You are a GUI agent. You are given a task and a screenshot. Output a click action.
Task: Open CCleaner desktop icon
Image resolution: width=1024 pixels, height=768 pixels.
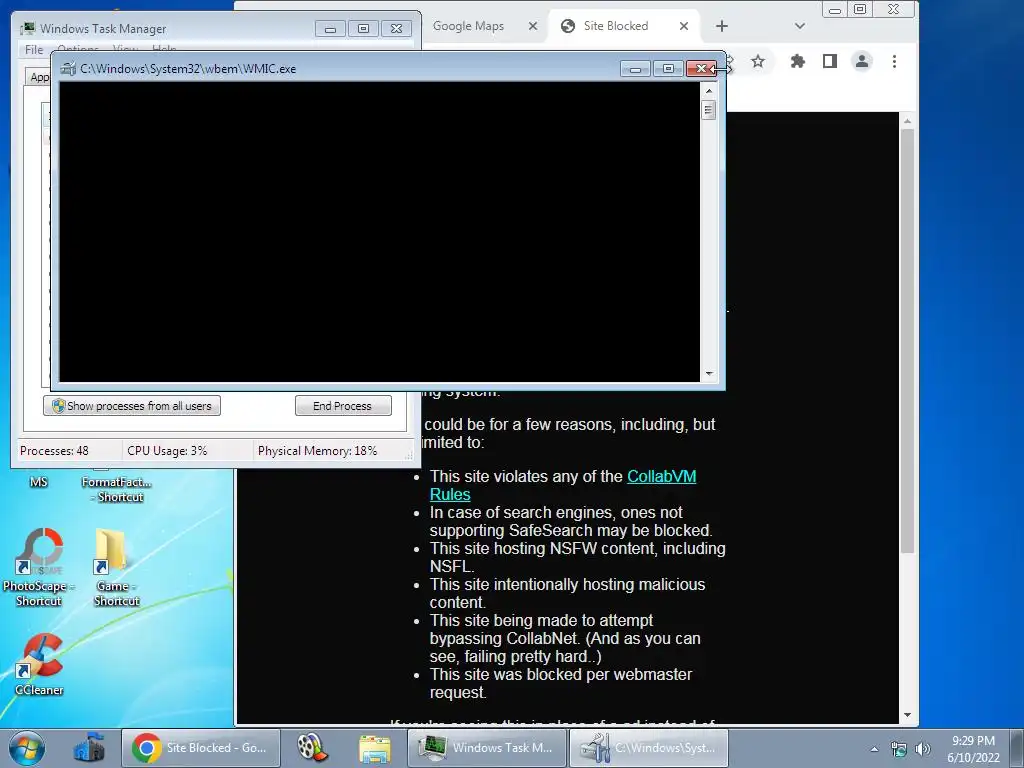(39, 663)
